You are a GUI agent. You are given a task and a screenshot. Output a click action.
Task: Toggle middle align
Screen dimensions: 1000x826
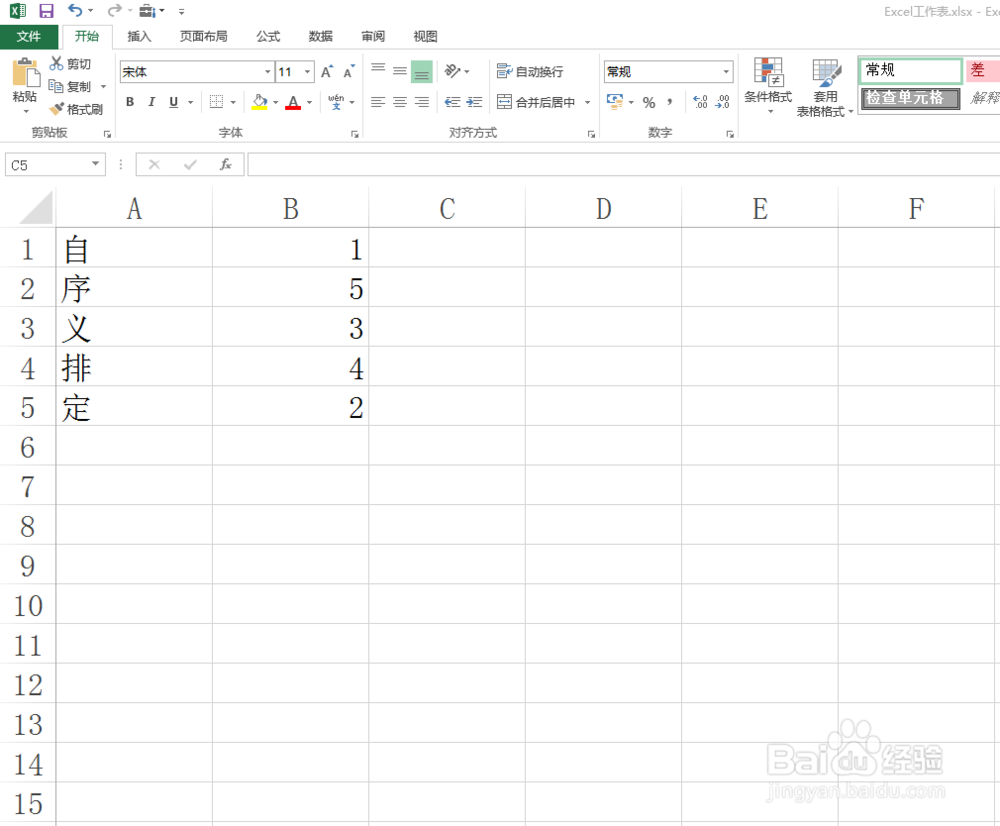(x=400, y=71)
